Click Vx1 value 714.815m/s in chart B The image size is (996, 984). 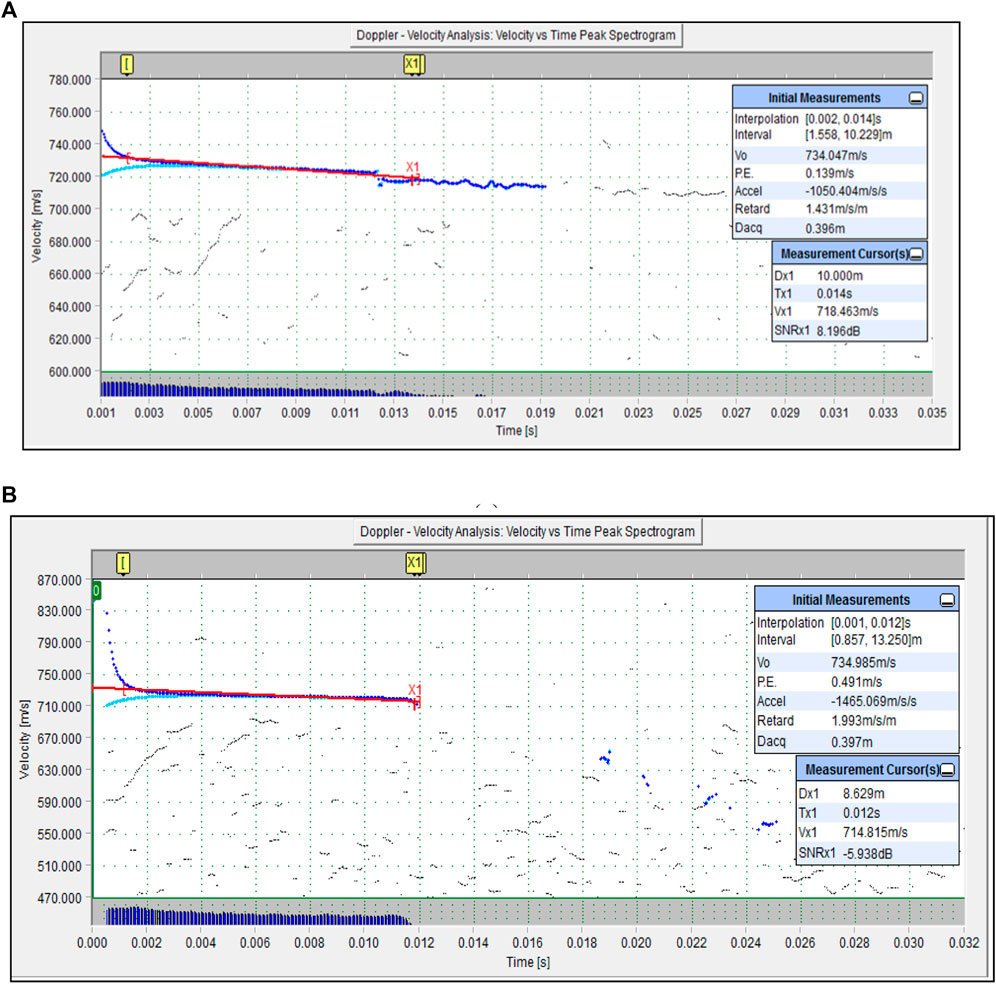click(875, 832)
